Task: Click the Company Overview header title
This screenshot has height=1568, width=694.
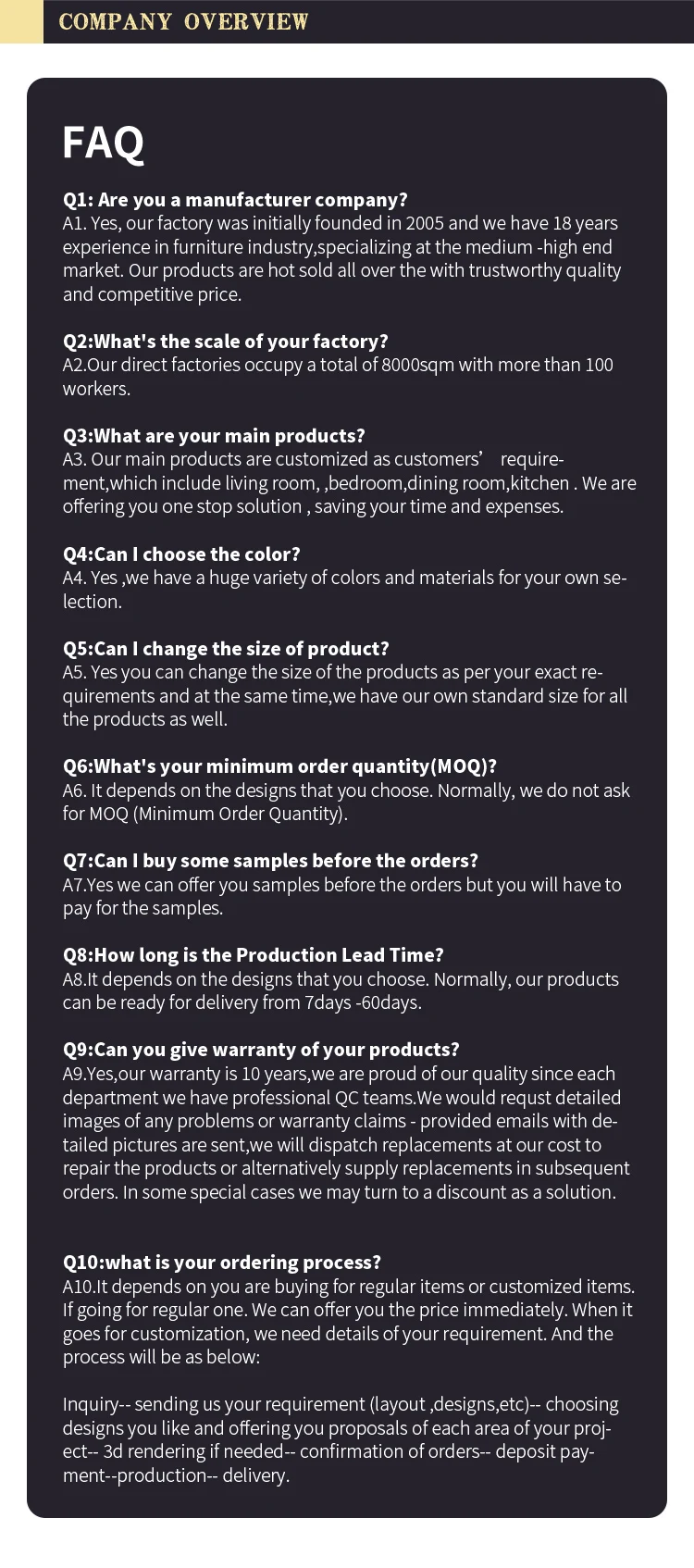Action: (183, 21)
